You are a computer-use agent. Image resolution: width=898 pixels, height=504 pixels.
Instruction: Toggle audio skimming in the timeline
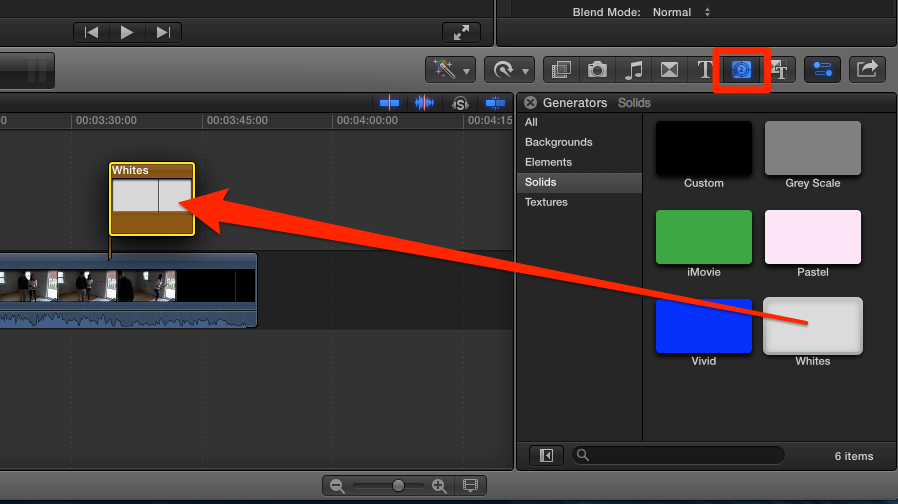coord(425,102)
